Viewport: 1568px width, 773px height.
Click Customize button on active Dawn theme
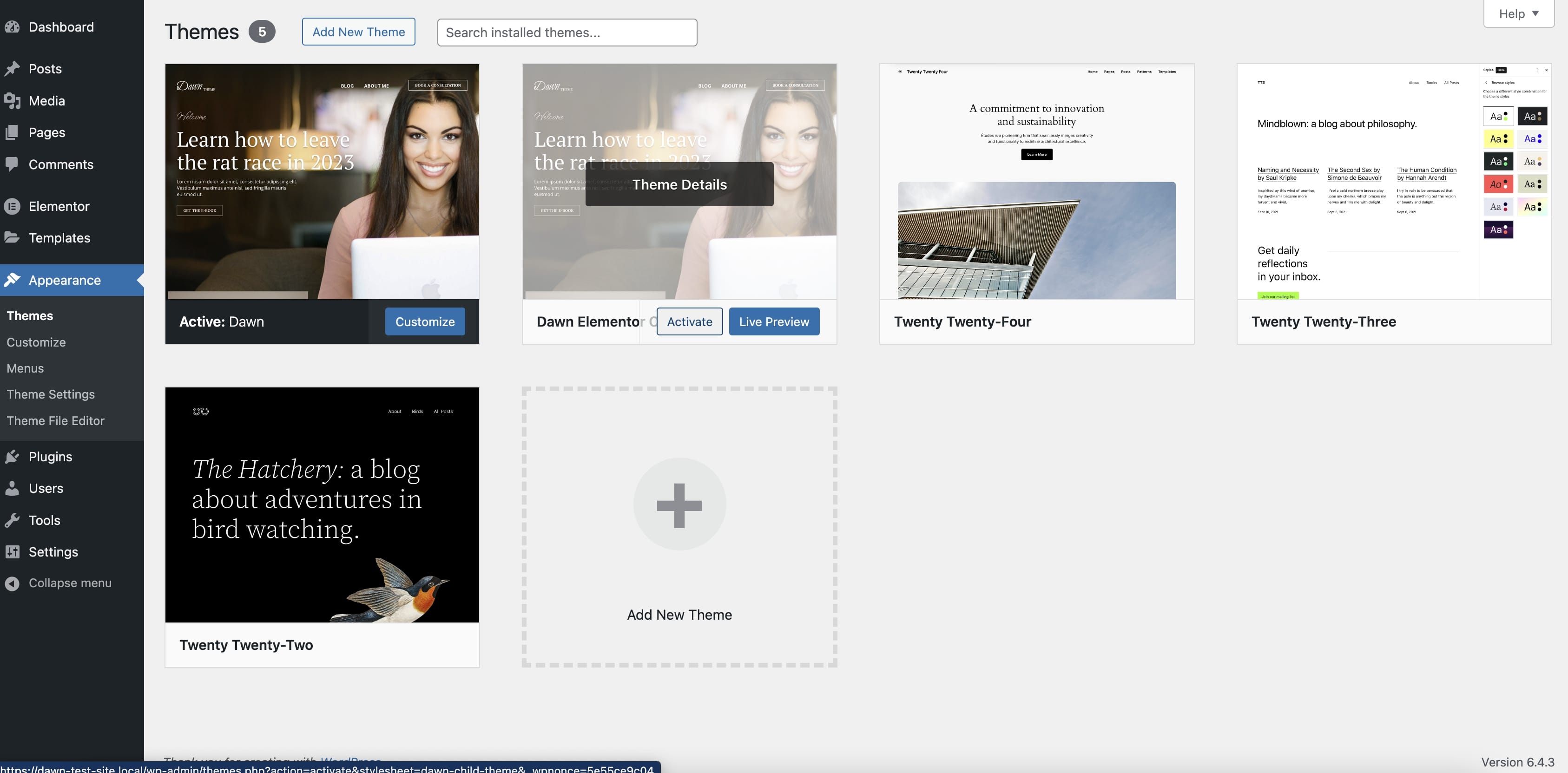(x=424, y=321)
